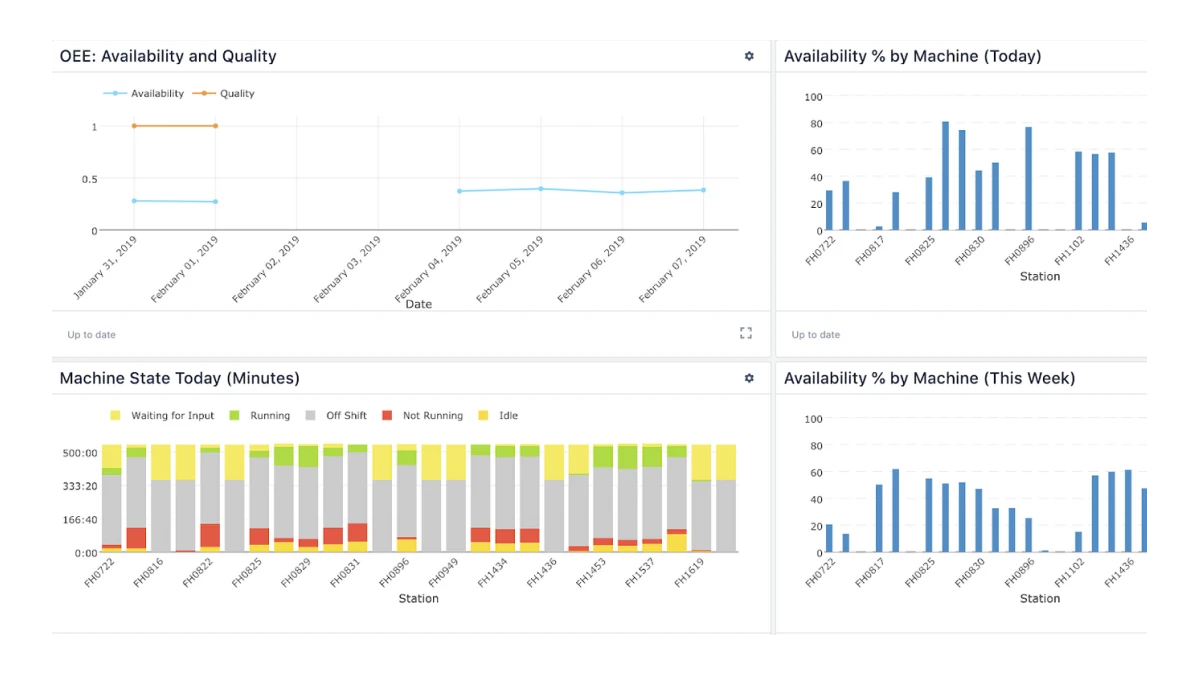
Task: Click the "Machine State Today (Minutes)" heading
Action: pos(180,379)
